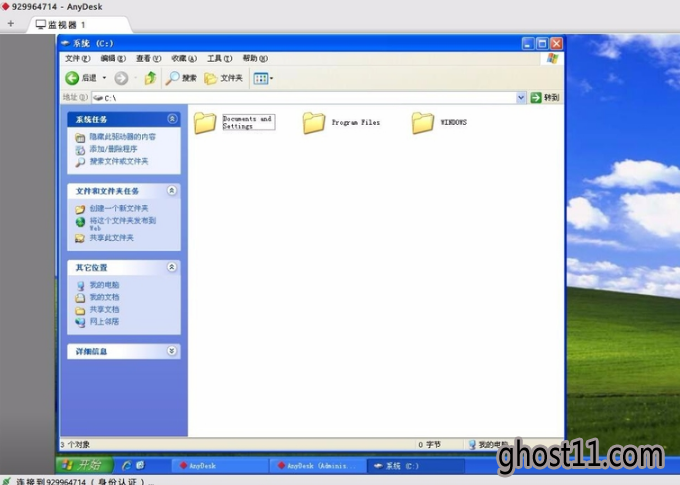Switch to AnyDesk taskbar button
Image resolution: width=680 pixels, height=485 pixels.
coord(219,465)
